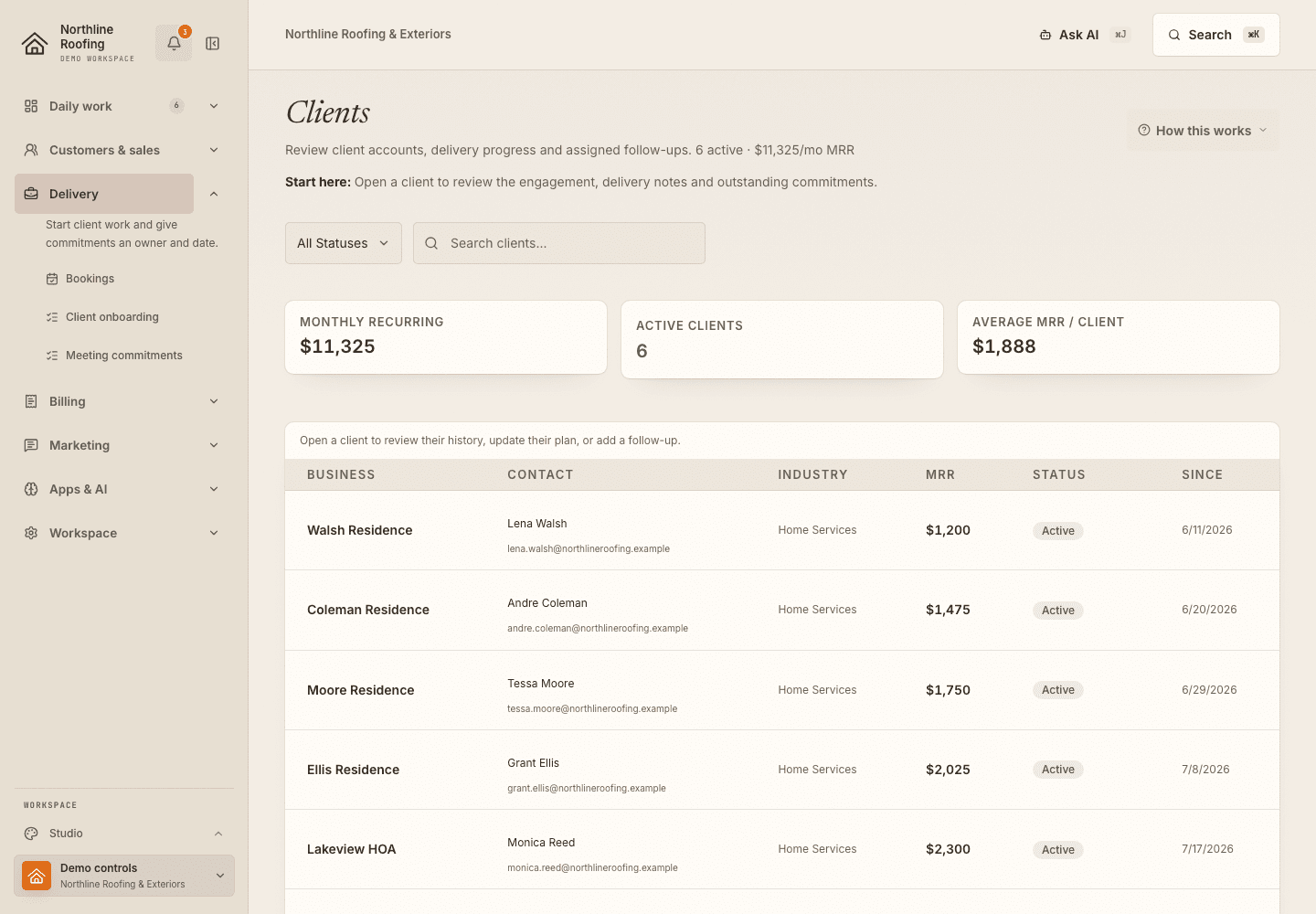
Task: Open the All Statuses dropdown
Action: point(344,243)
